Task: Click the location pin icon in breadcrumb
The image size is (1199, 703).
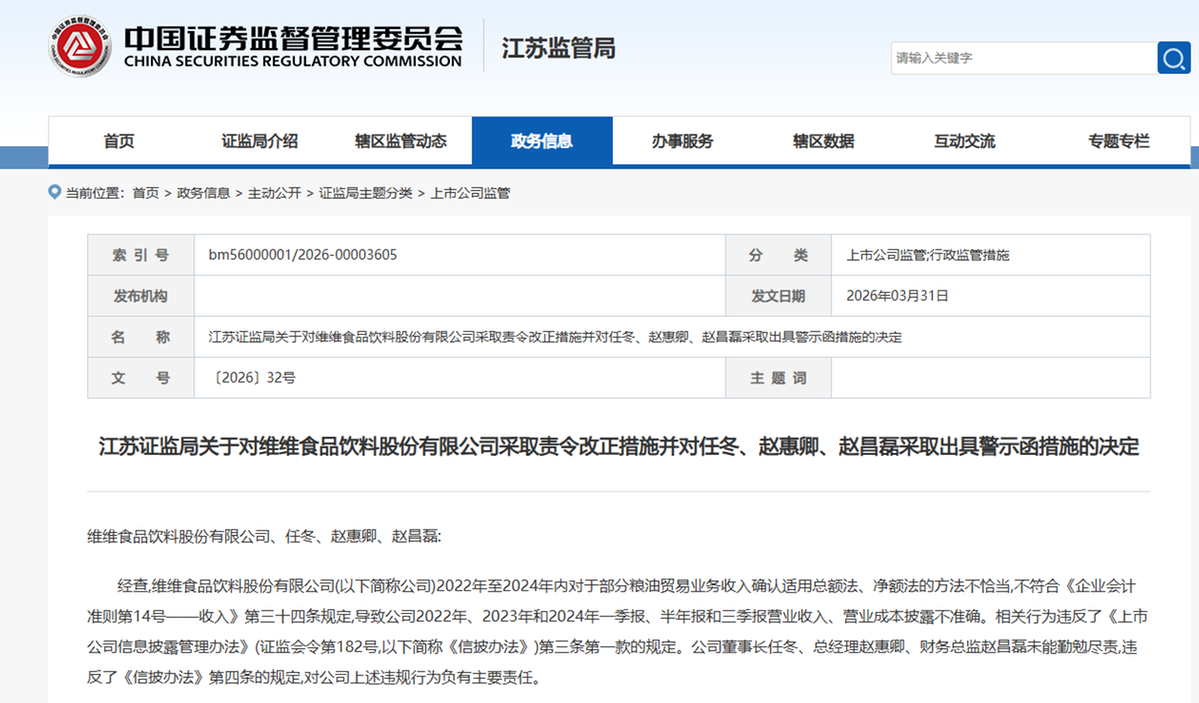Action: (x=55, y=192)
